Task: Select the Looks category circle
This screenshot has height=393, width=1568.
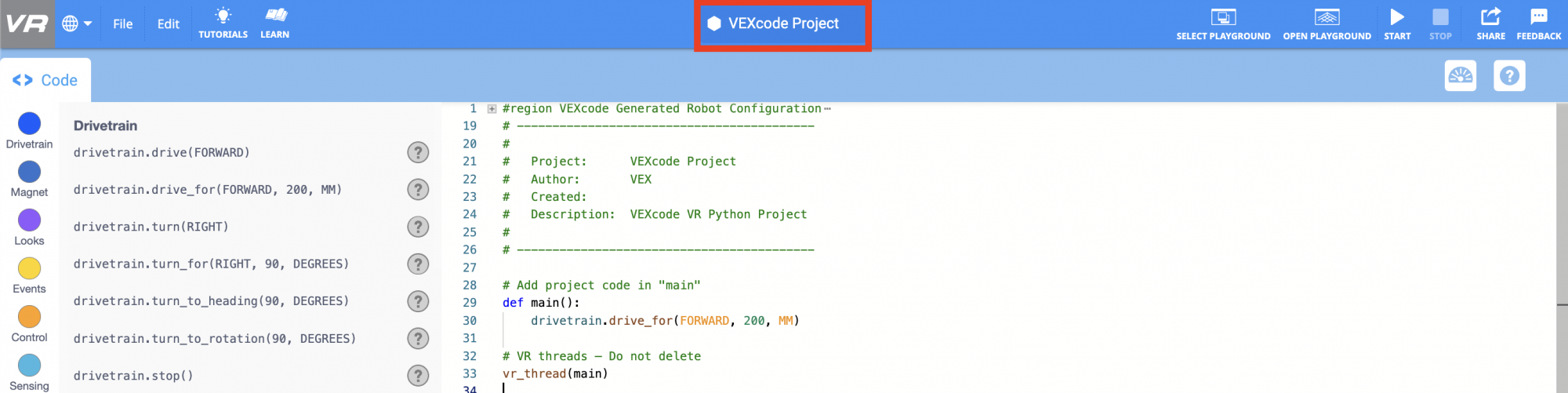Action: click(x=29, y=220)
